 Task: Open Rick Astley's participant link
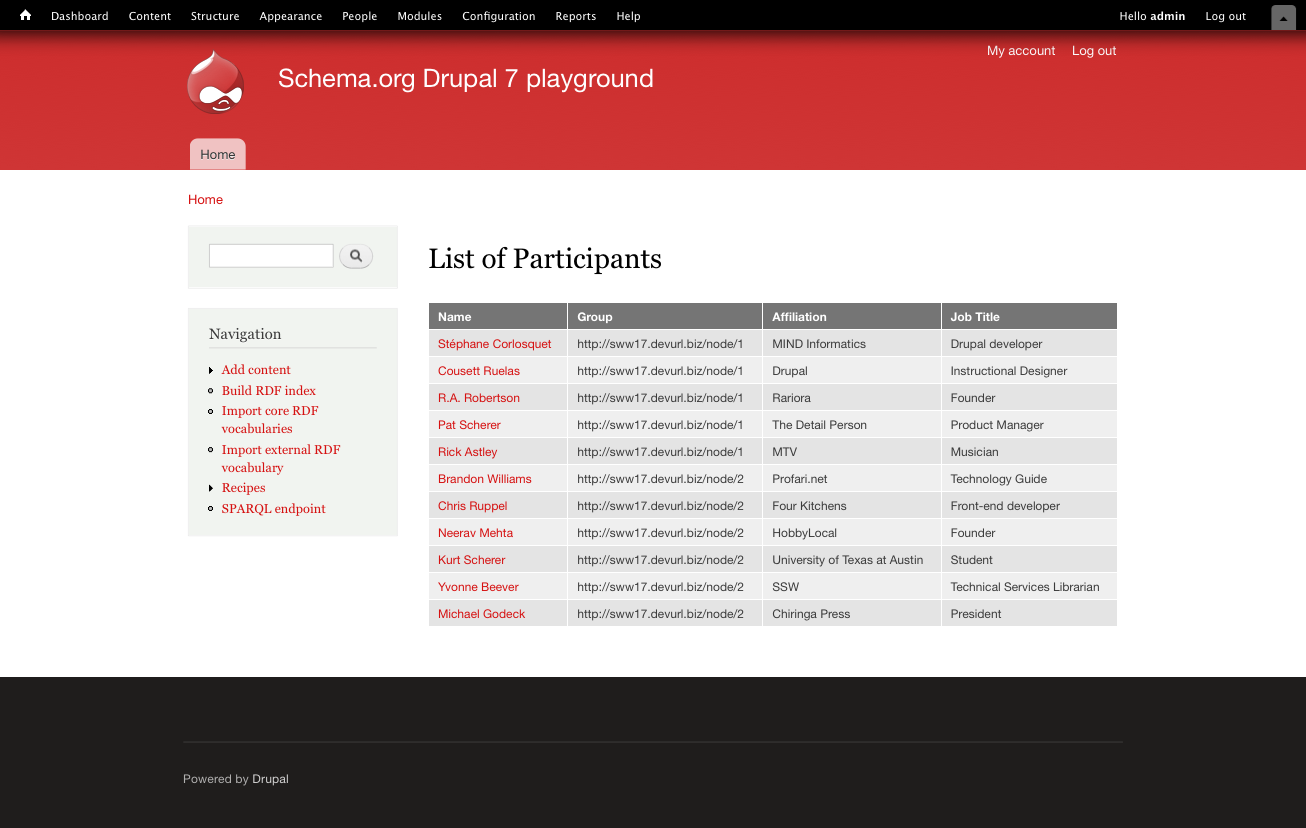click(467, 452)
